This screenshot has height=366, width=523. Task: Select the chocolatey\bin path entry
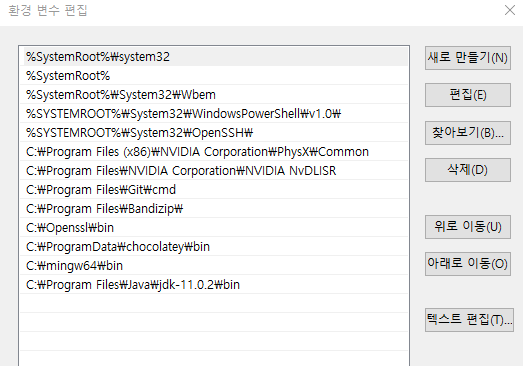[x=214, y=247]
